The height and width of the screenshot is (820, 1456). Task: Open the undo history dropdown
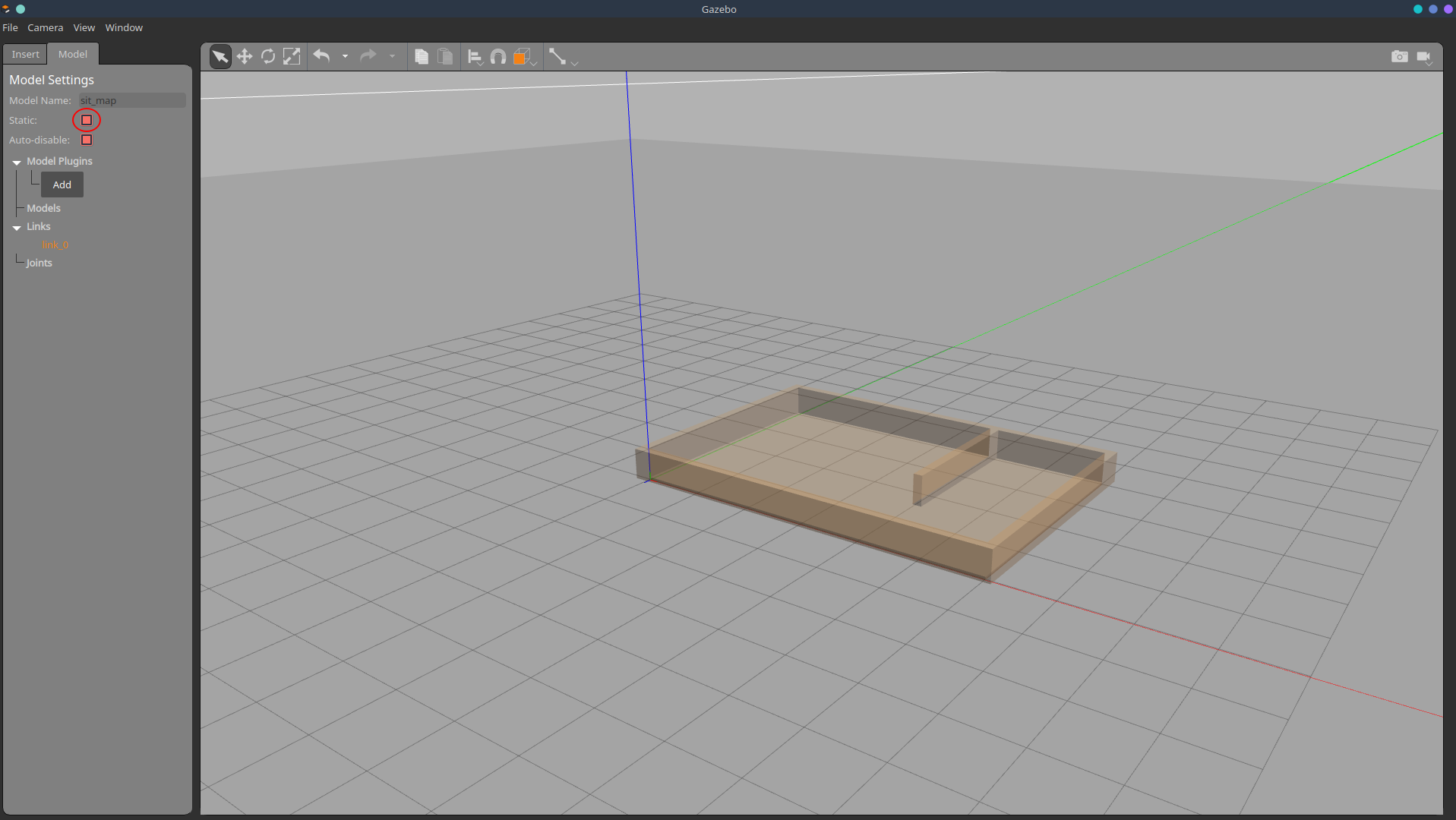click(x=345, y=57)
